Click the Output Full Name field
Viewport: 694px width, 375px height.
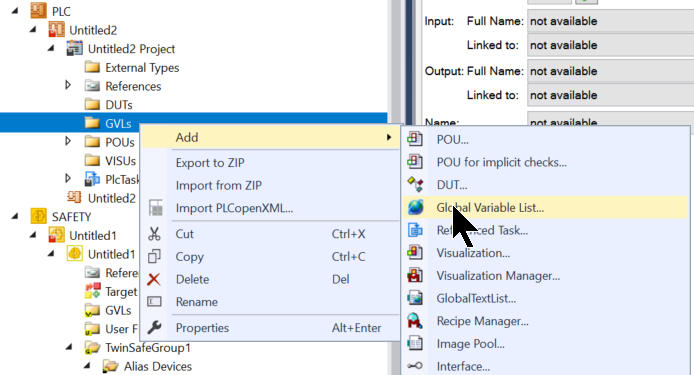coord(611,71)
